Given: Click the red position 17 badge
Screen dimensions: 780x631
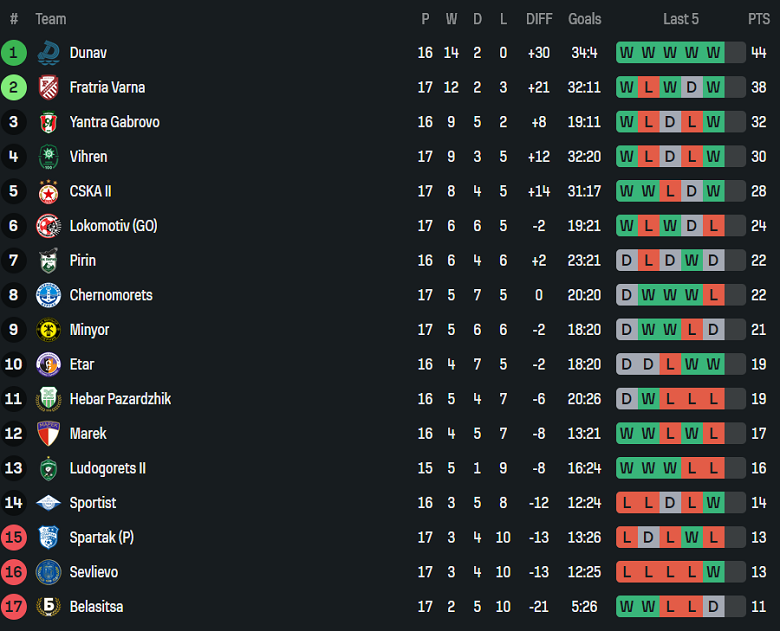Looking at the screenshot, I should [14, 607].
